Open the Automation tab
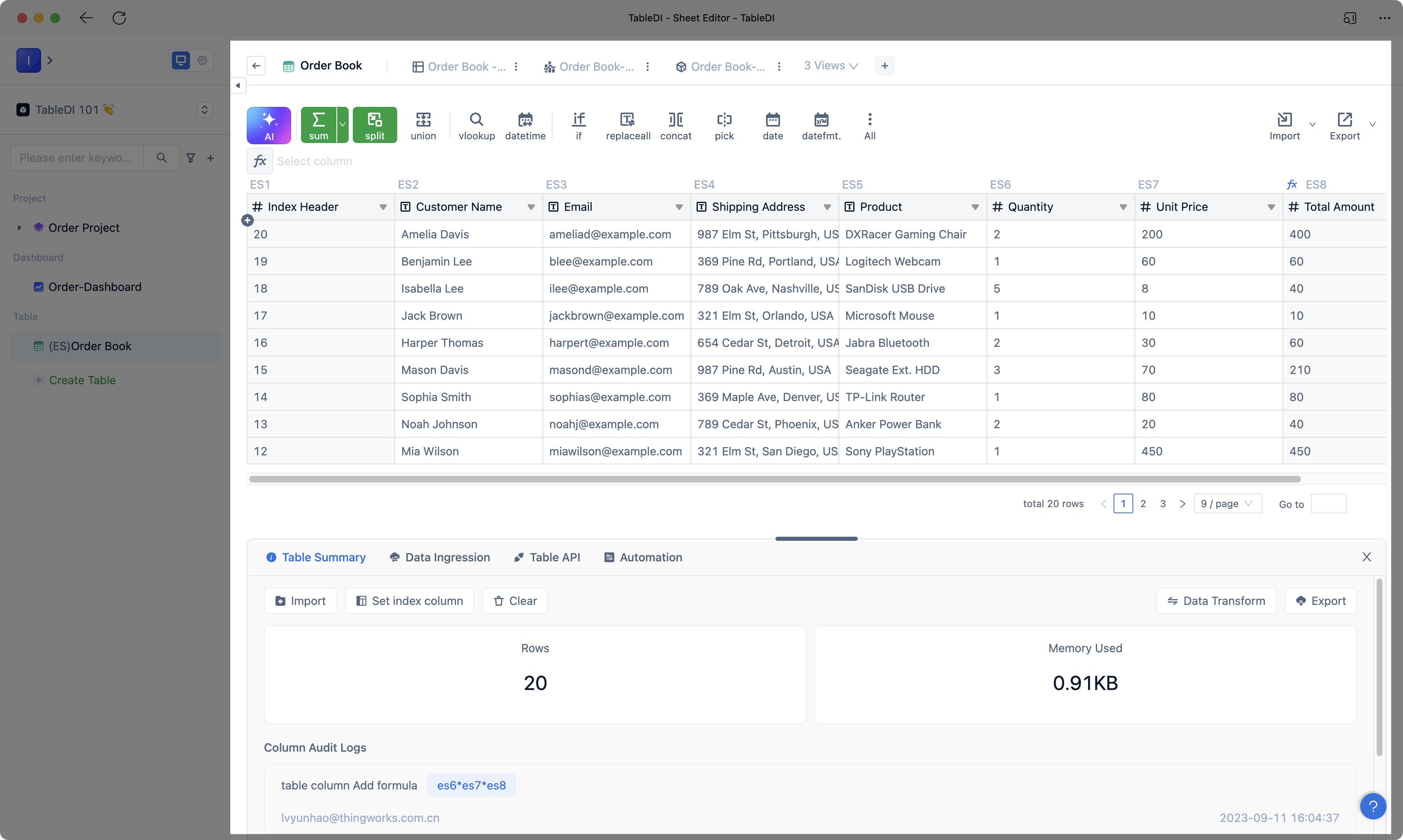The height and width of the screenshot is (840, 1403). click(643, 557)
